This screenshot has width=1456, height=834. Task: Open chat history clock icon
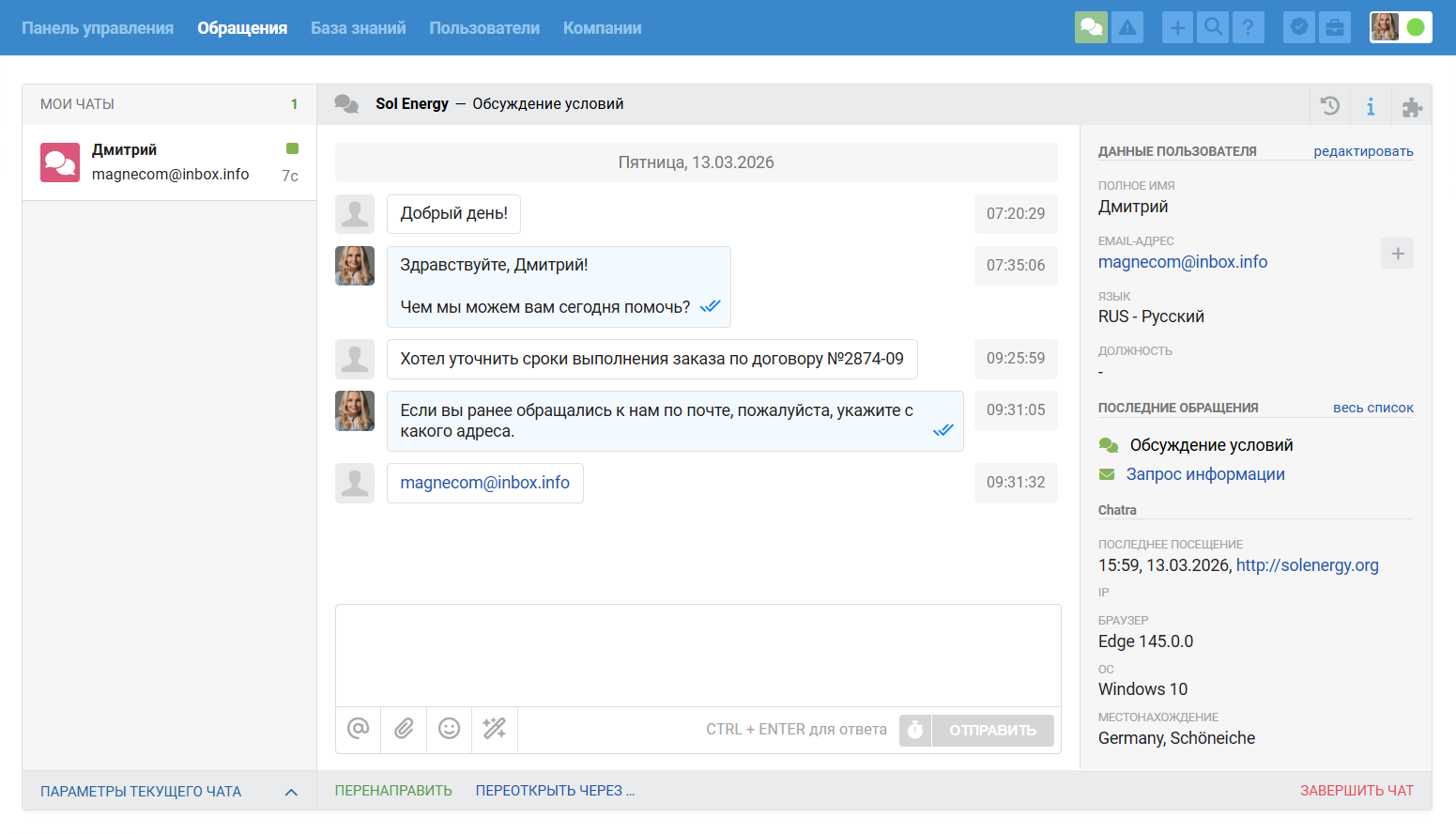click(1330, 105)
